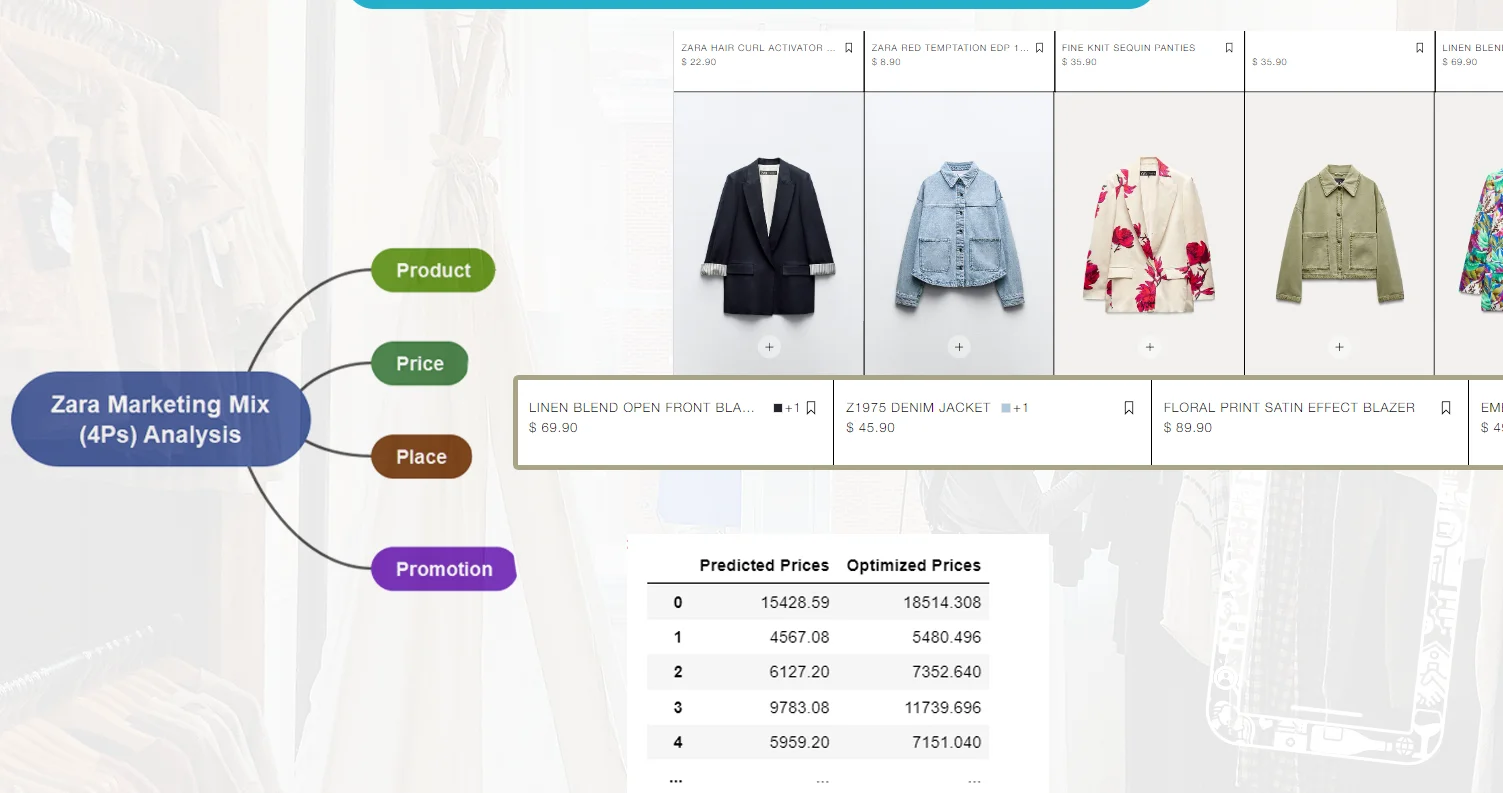Toggle the bookmark on Zara Red Temptation EDP
This screenshot has height=793, width=1503.
(1039, 47)
